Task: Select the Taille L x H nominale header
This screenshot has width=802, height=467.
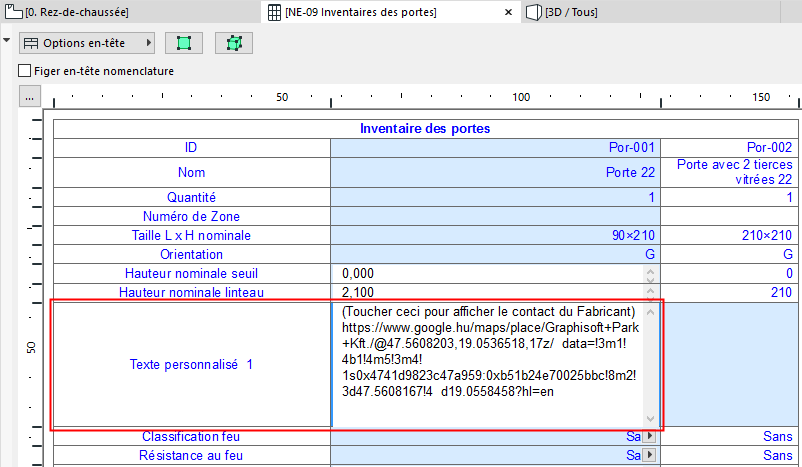Action: pos(192,235)
